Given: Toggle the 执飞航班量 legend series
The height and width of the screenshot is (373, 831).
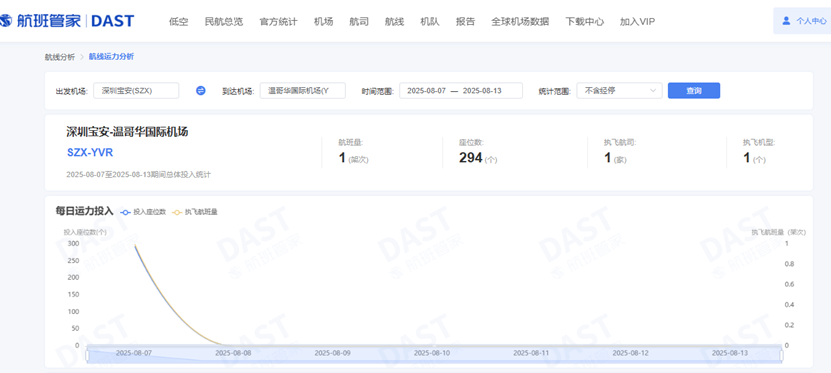Looking at the screenshot, I should [195, 211].
